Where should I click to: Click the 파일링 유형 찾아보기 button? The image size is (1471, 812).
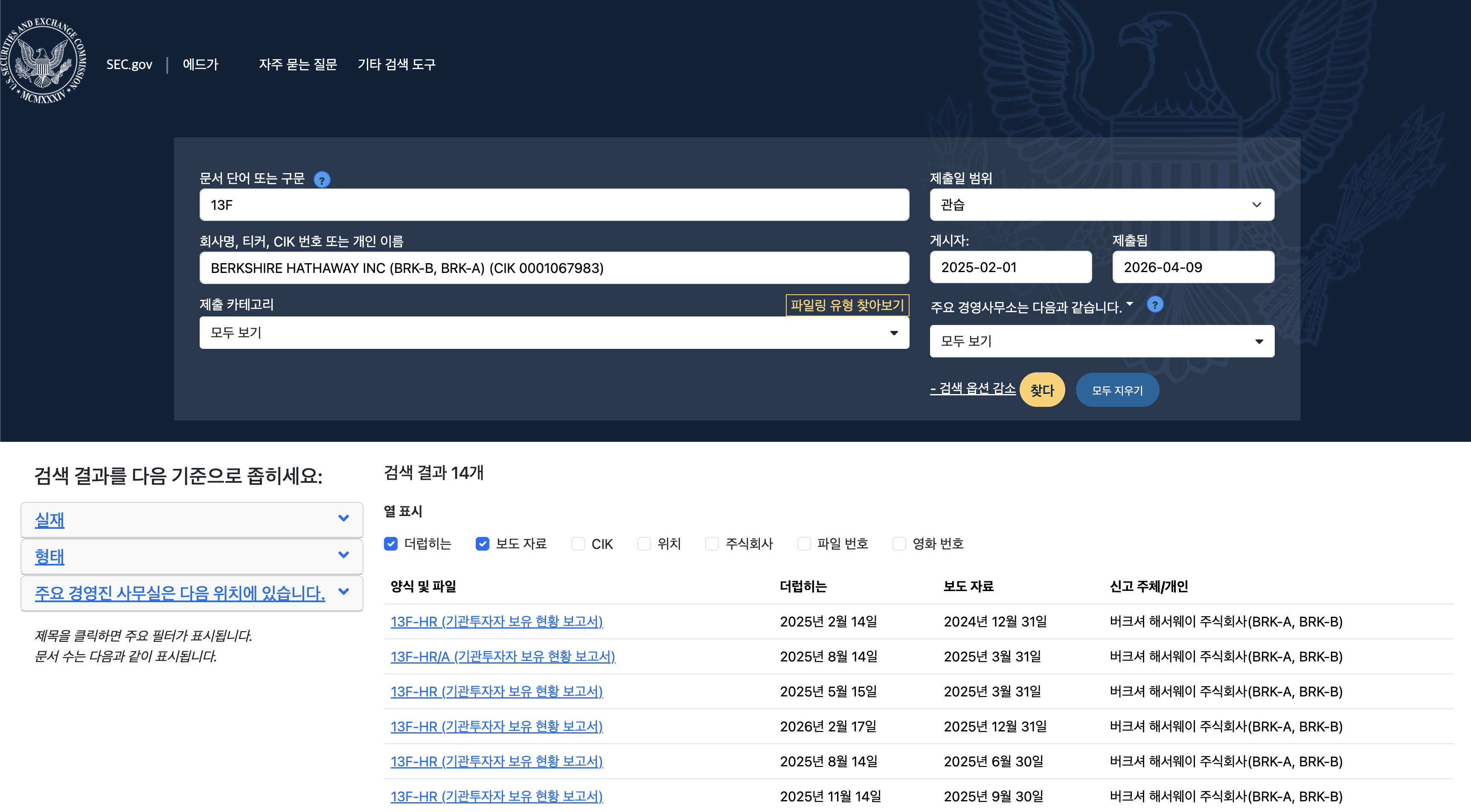847,305
